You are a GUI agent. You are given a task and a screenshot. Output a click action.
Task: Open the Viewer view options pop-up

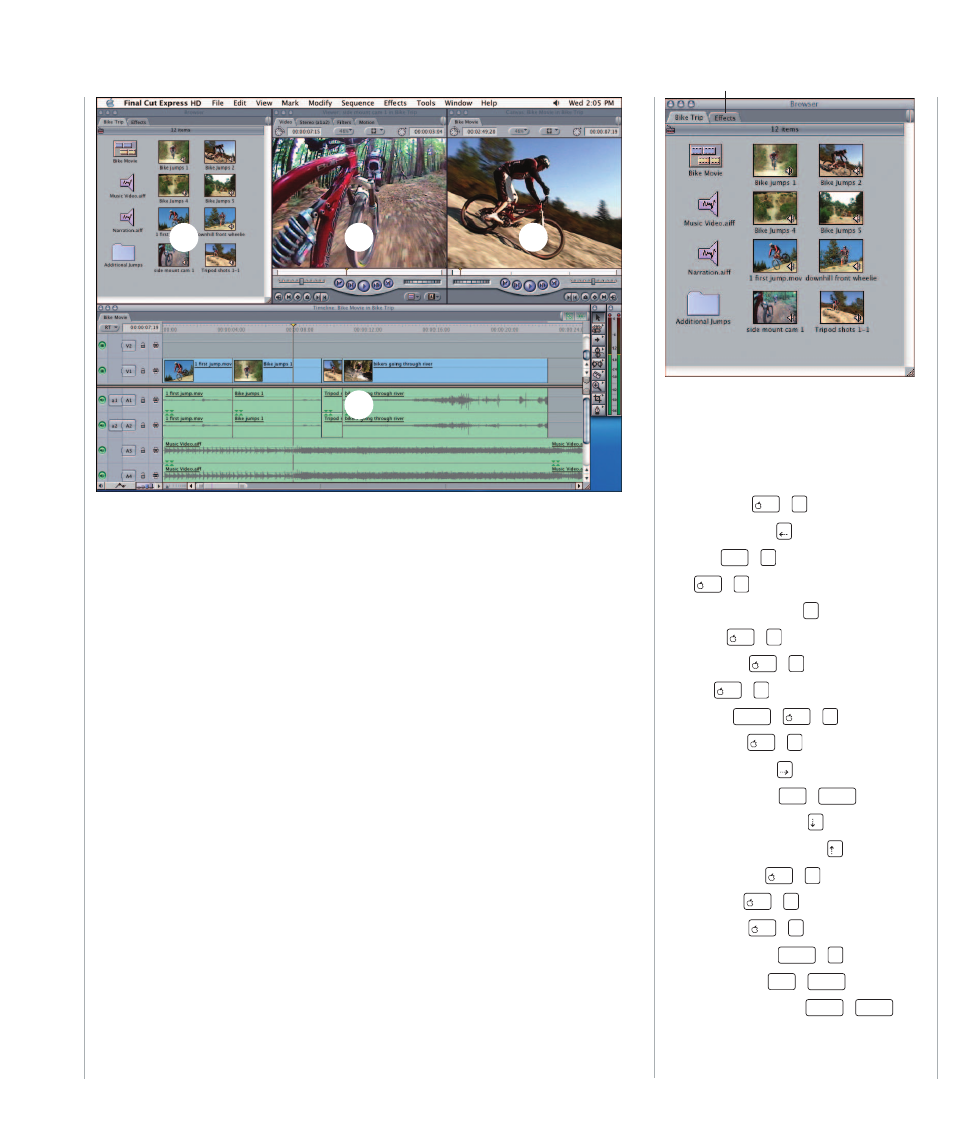(x=376, y=131)
